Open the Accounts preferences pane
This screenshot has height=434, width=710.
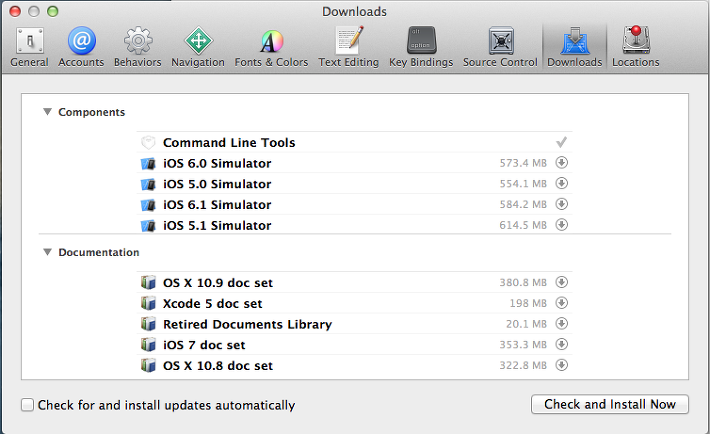click(x=81, y=47)
